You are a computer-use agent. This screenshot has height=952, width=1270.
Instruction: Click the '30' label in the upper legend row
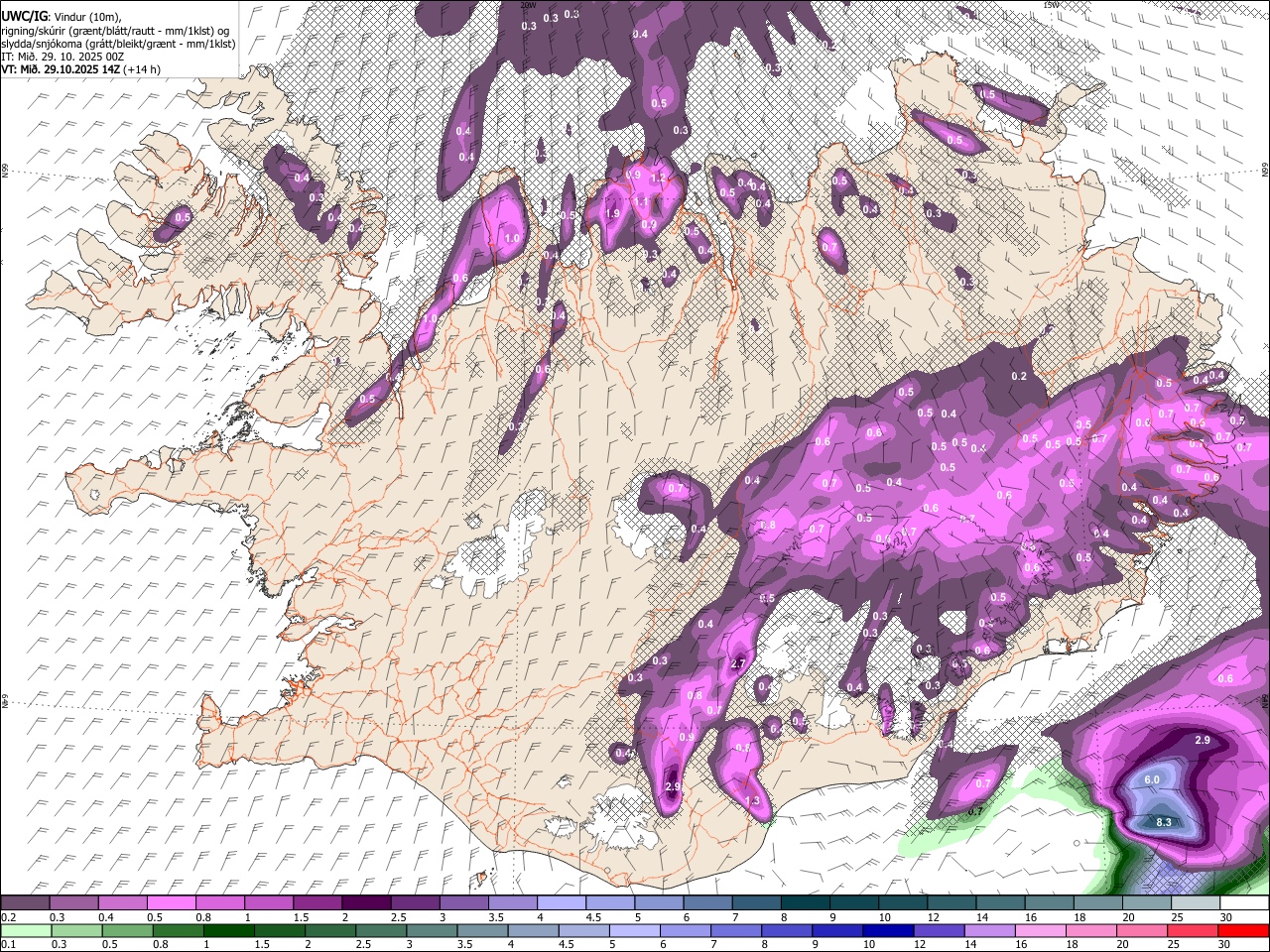(x=1226, y=917)
